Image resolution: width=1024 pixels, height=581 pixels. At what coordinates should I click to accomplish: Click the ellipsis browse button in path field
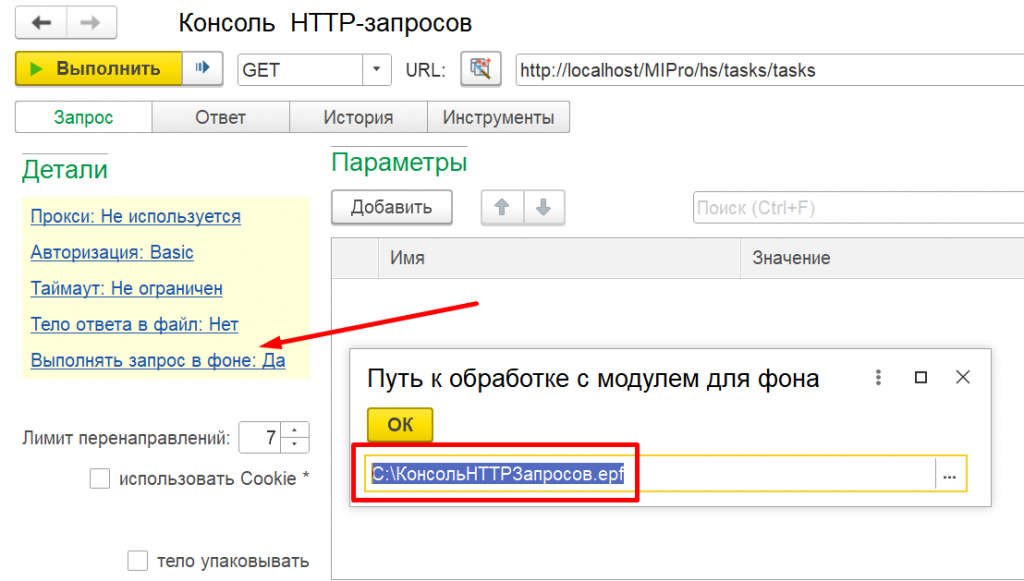tap(950, 474)
